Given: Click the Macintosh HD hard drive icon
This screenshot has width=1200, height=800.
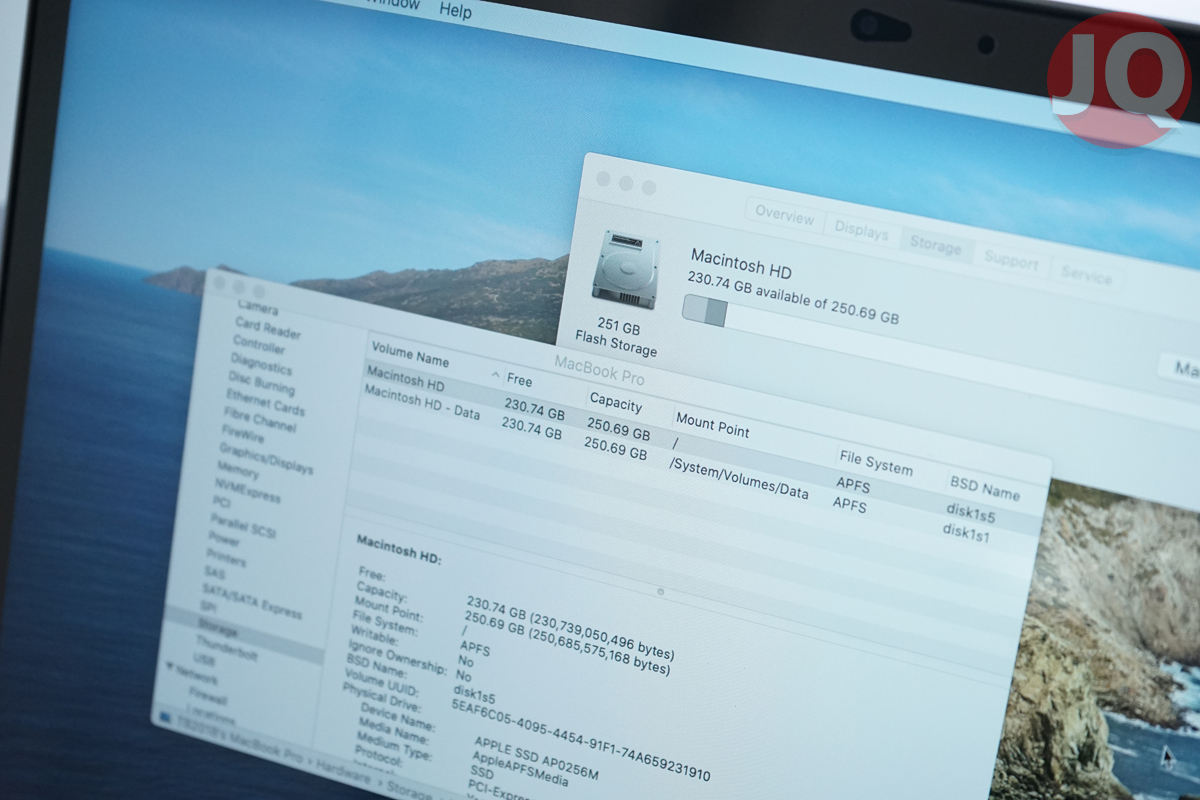Looking at the screenshot, I should tap(625, 268).
